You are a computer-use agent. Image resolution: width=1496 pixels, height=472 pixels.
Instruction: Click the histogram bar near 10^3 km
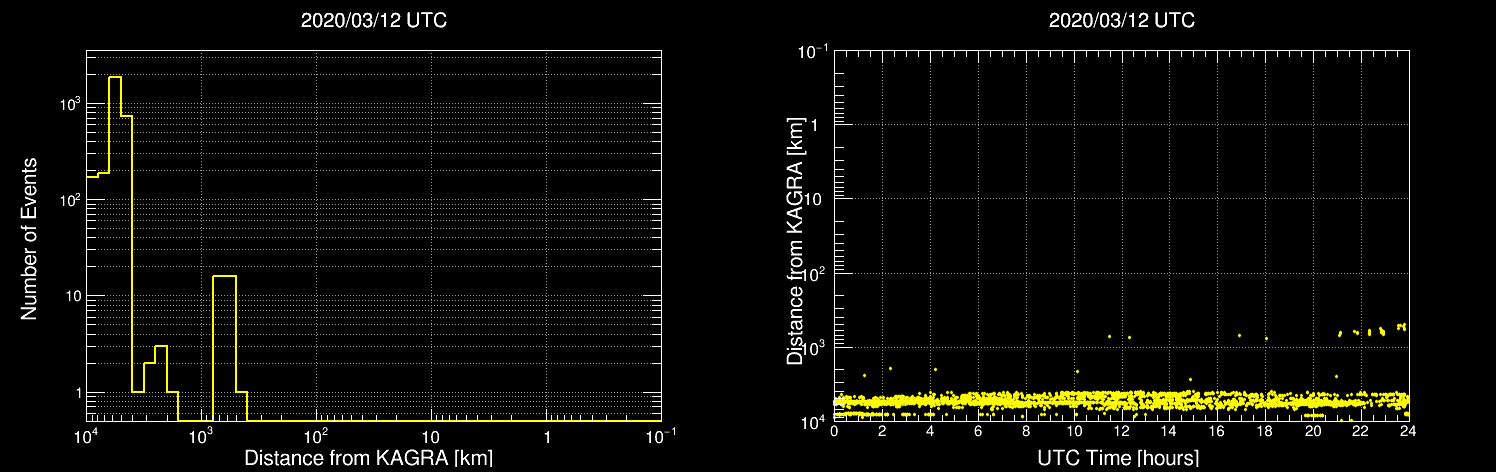(224, 348)
